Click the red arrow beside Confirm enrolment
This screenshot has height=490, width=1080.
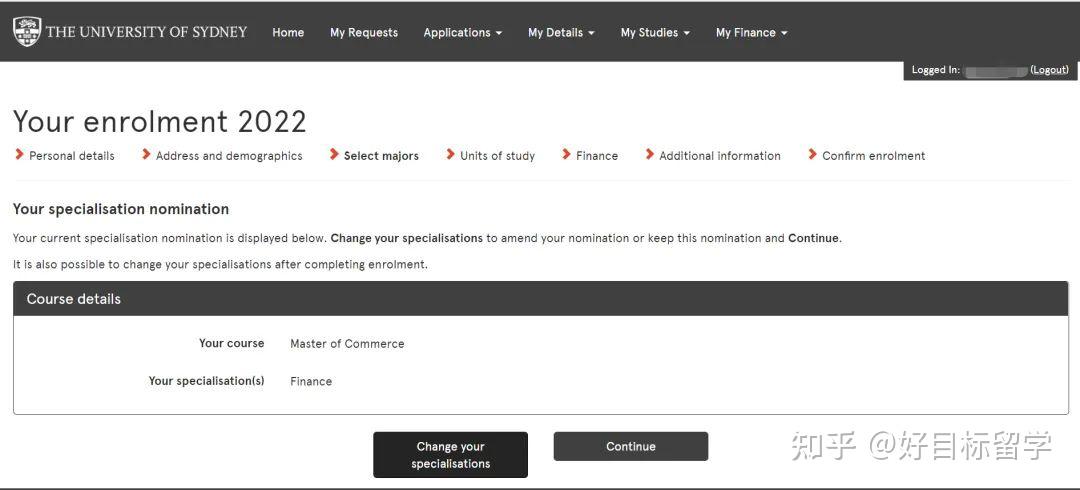tap(813, 154)
